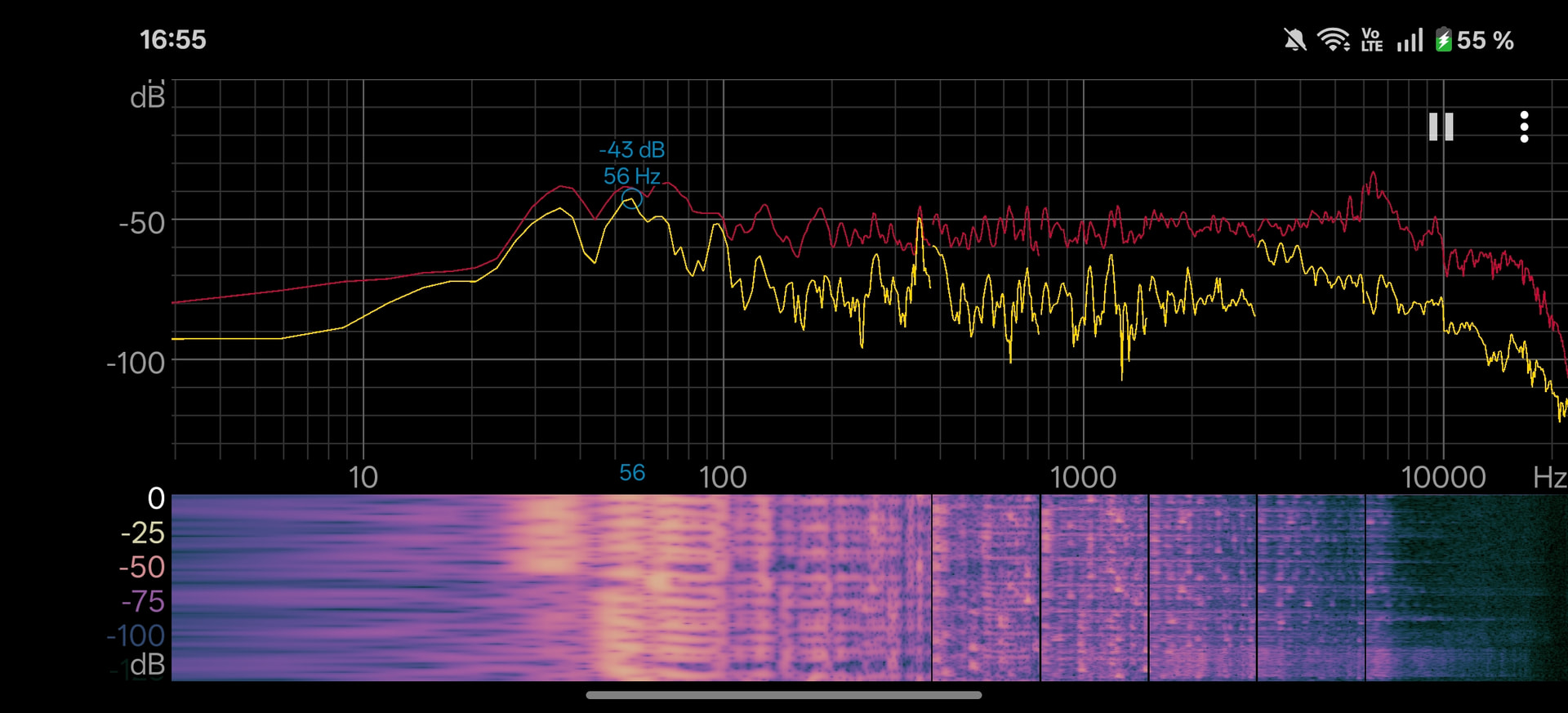Tap the 10000 label on frequency axis
The image size is (1568, 713).
[1443, 478]
